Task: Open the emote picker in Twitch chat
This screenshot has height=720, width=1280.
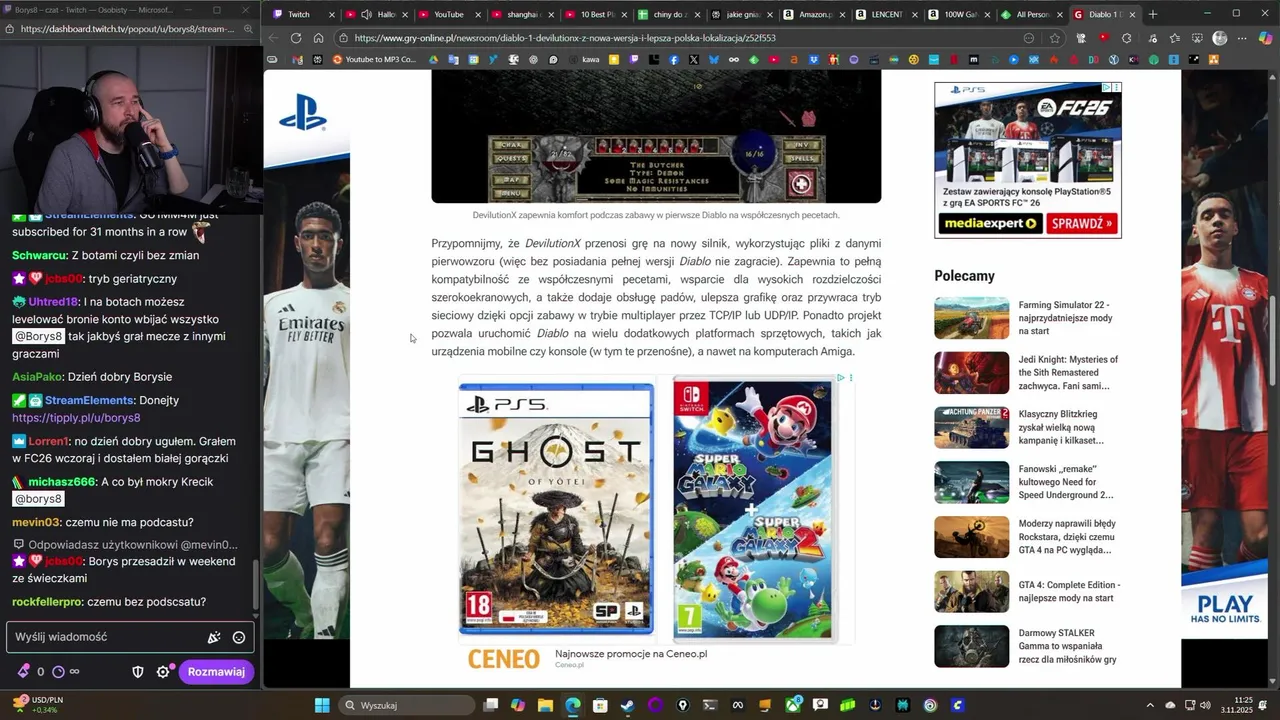Action: (x=239, y=637)
